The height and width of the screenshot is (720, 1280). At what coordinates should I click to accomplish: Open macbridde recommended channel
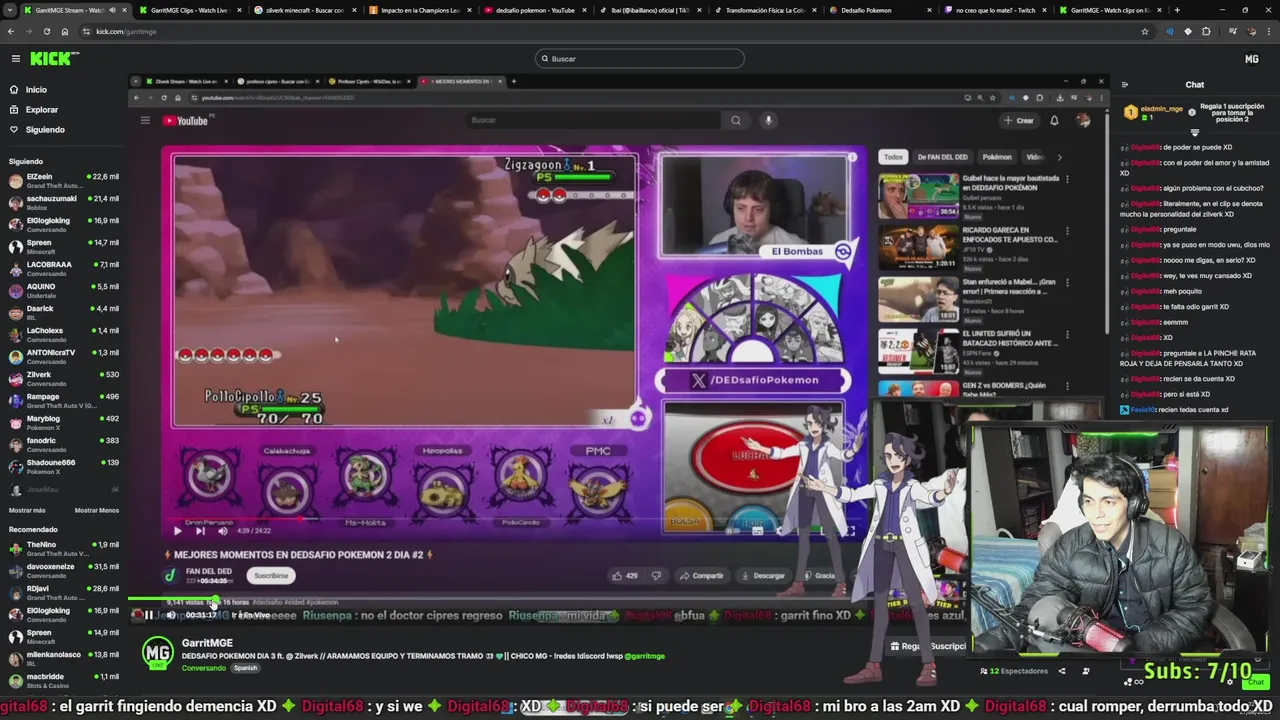[x=64, y=680]
